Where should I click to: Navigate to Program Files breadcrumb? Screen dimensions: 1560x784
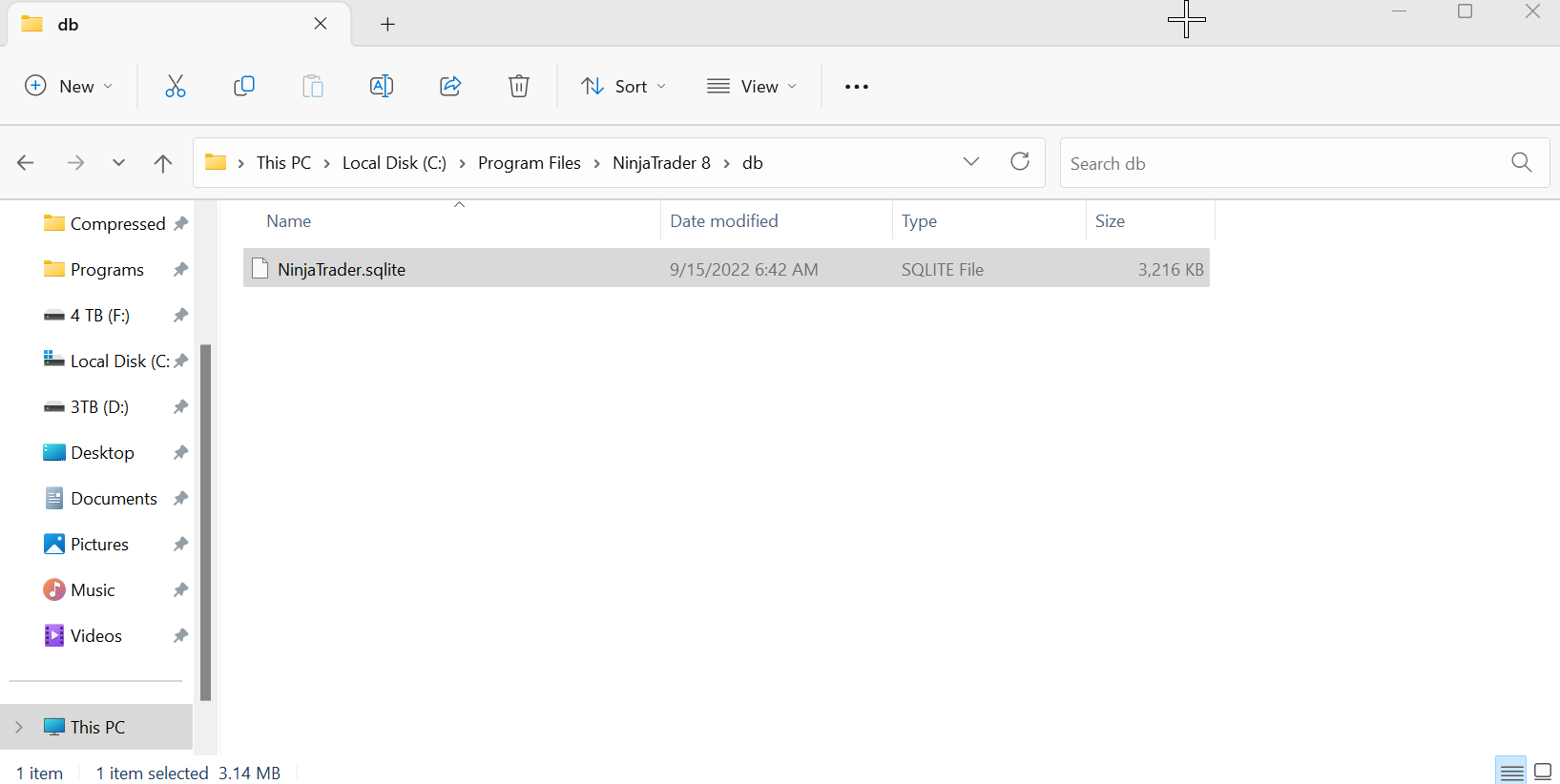coord(530,163)
